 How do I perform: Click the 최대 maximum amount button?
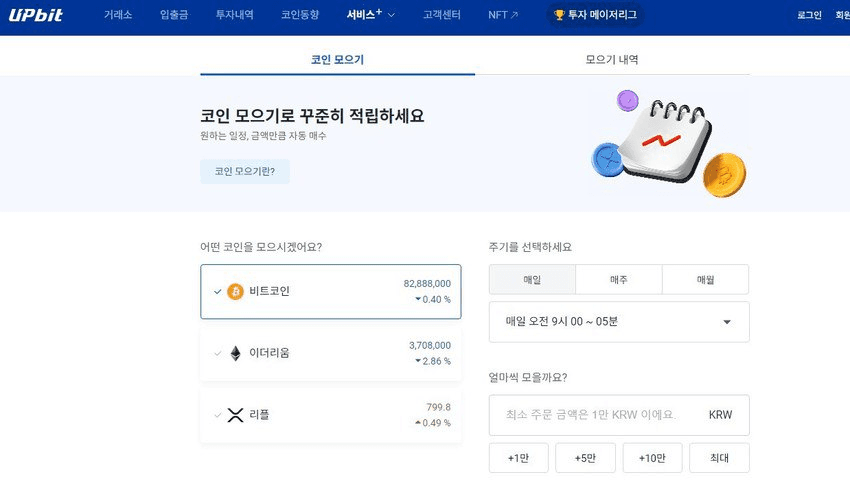coord(719,458)
